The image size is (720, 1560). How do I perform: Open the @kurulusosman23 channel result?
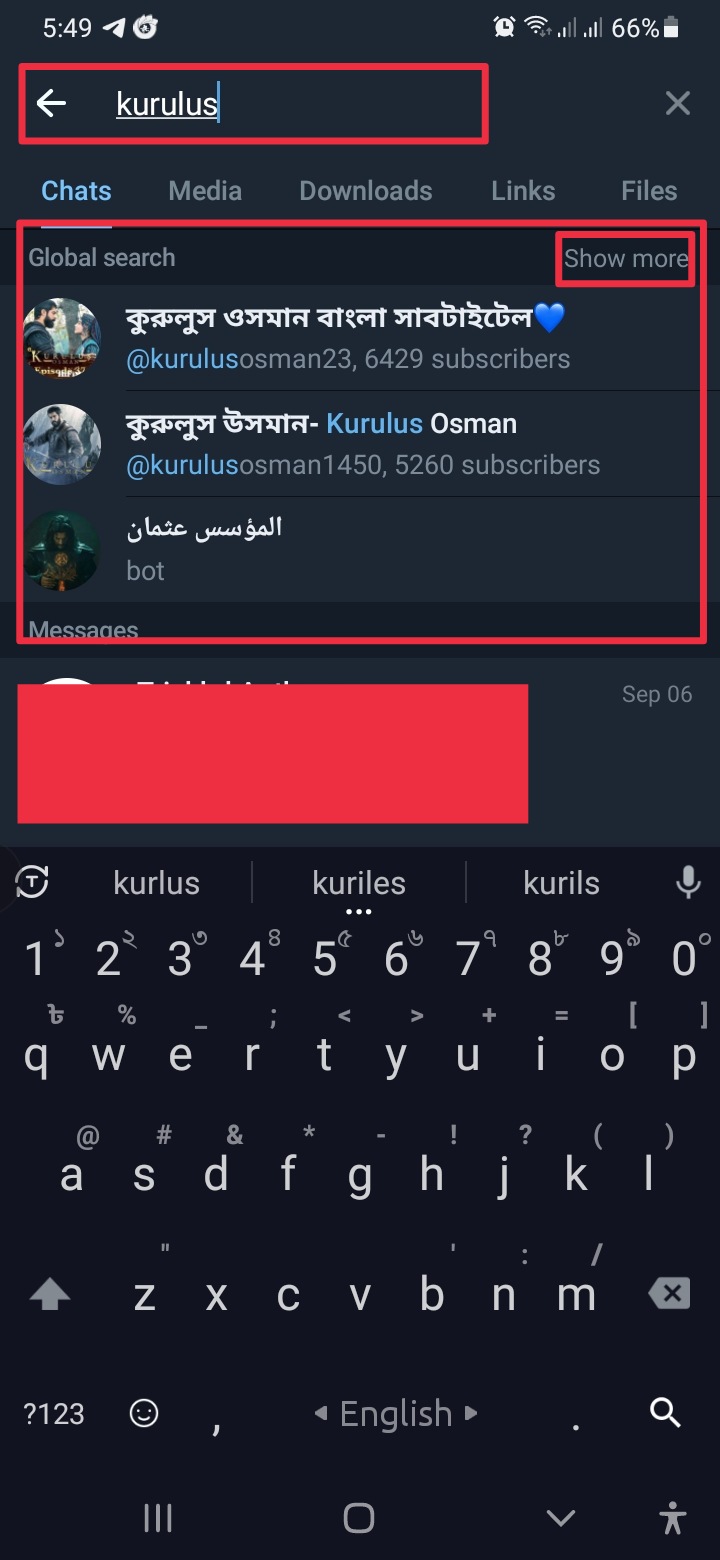coord(360,338)
